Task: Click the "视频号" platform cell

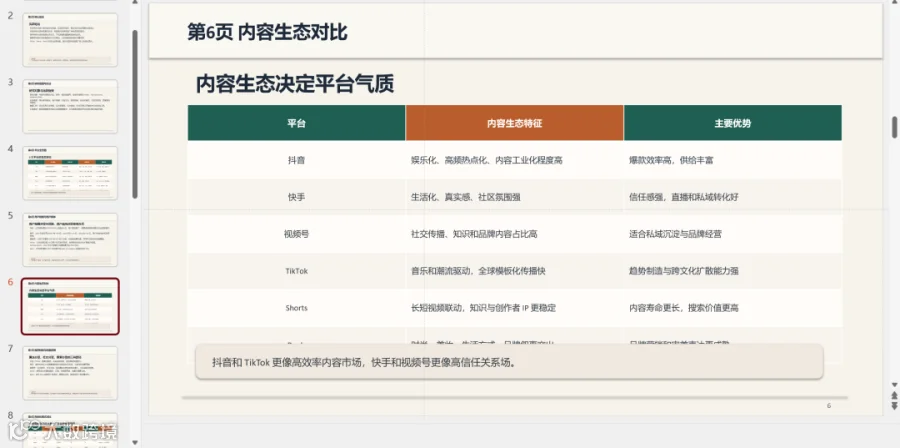Action: pyautogui.click(x=296, y=234)
